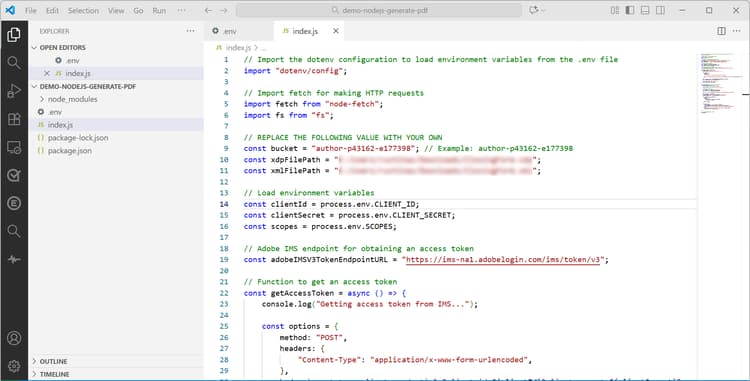Click the EXPLORER panel title
The width and height of the screenshot is (750, 381).
click(x=54, y=31)
